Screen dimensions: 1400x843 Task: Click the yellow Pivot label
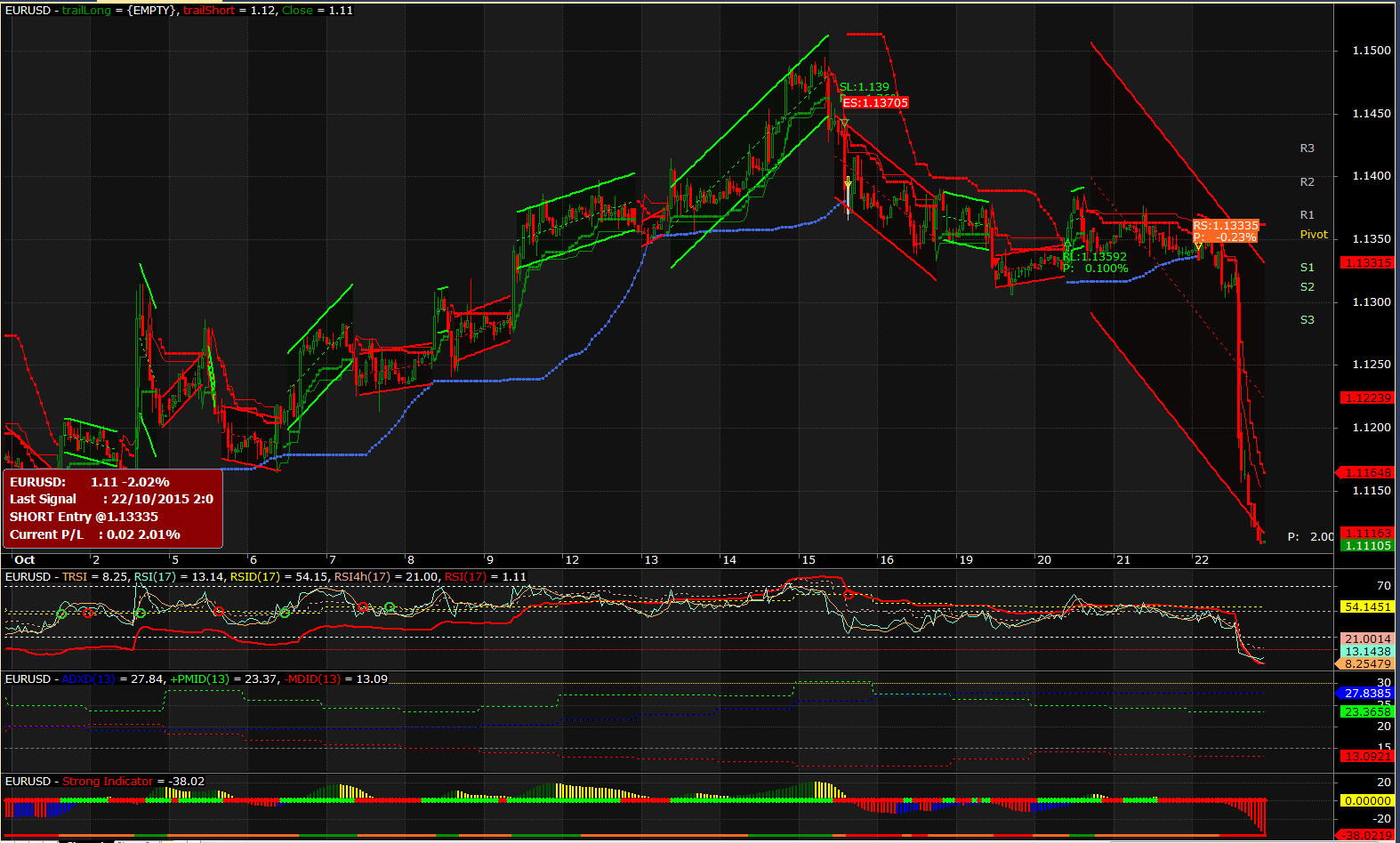(1314, 235)
